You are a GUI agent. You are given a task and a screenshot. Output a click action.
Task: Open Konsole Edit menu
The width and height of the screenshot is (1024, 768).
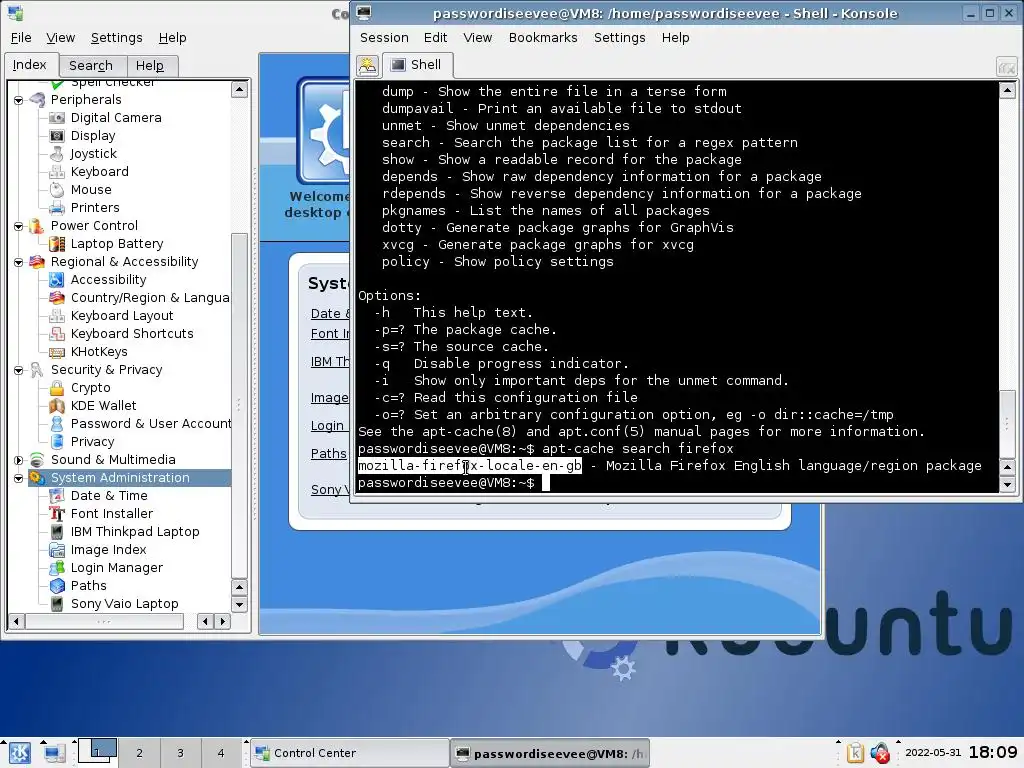[x=435, y=38]
